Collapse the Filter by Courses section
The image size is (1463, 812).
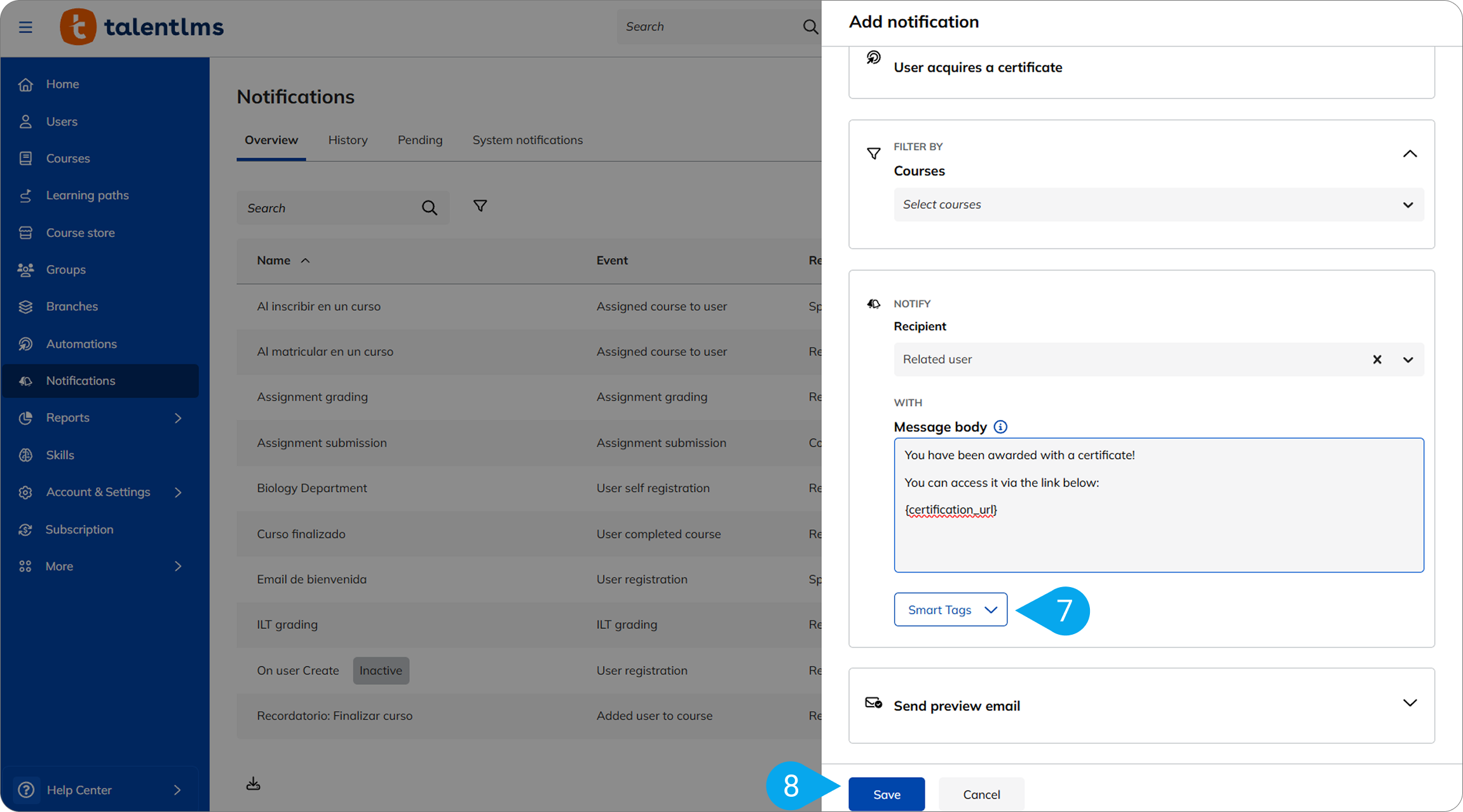tap(1409, 154)
